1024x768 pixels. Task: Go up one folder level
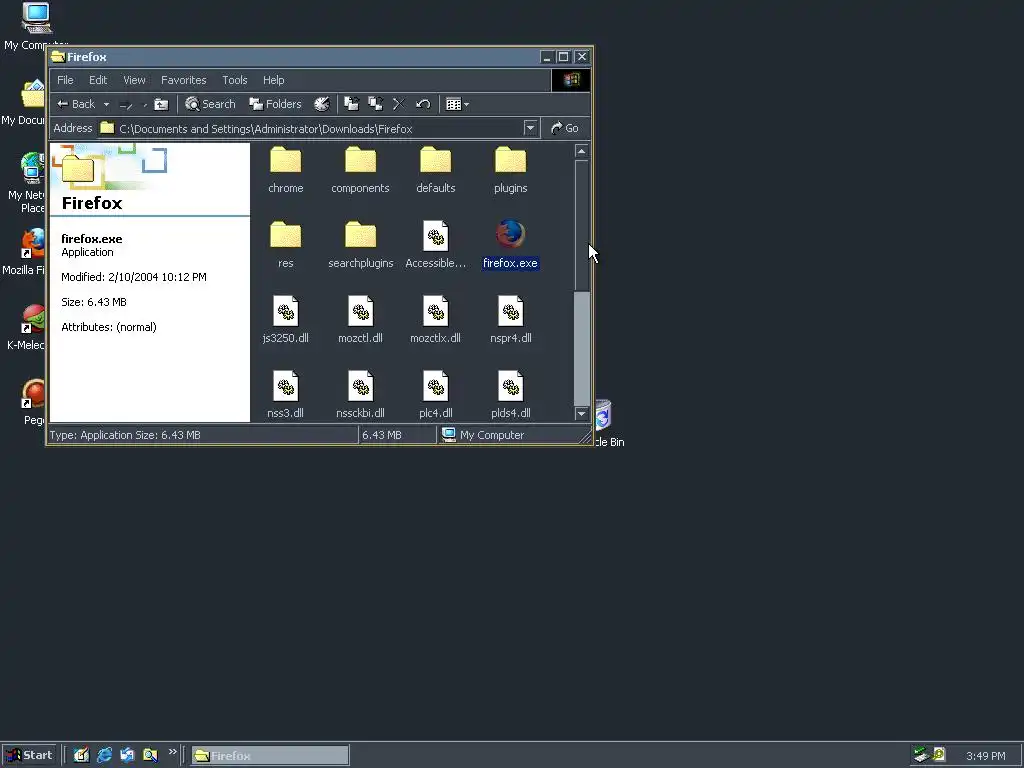(161, 104)
